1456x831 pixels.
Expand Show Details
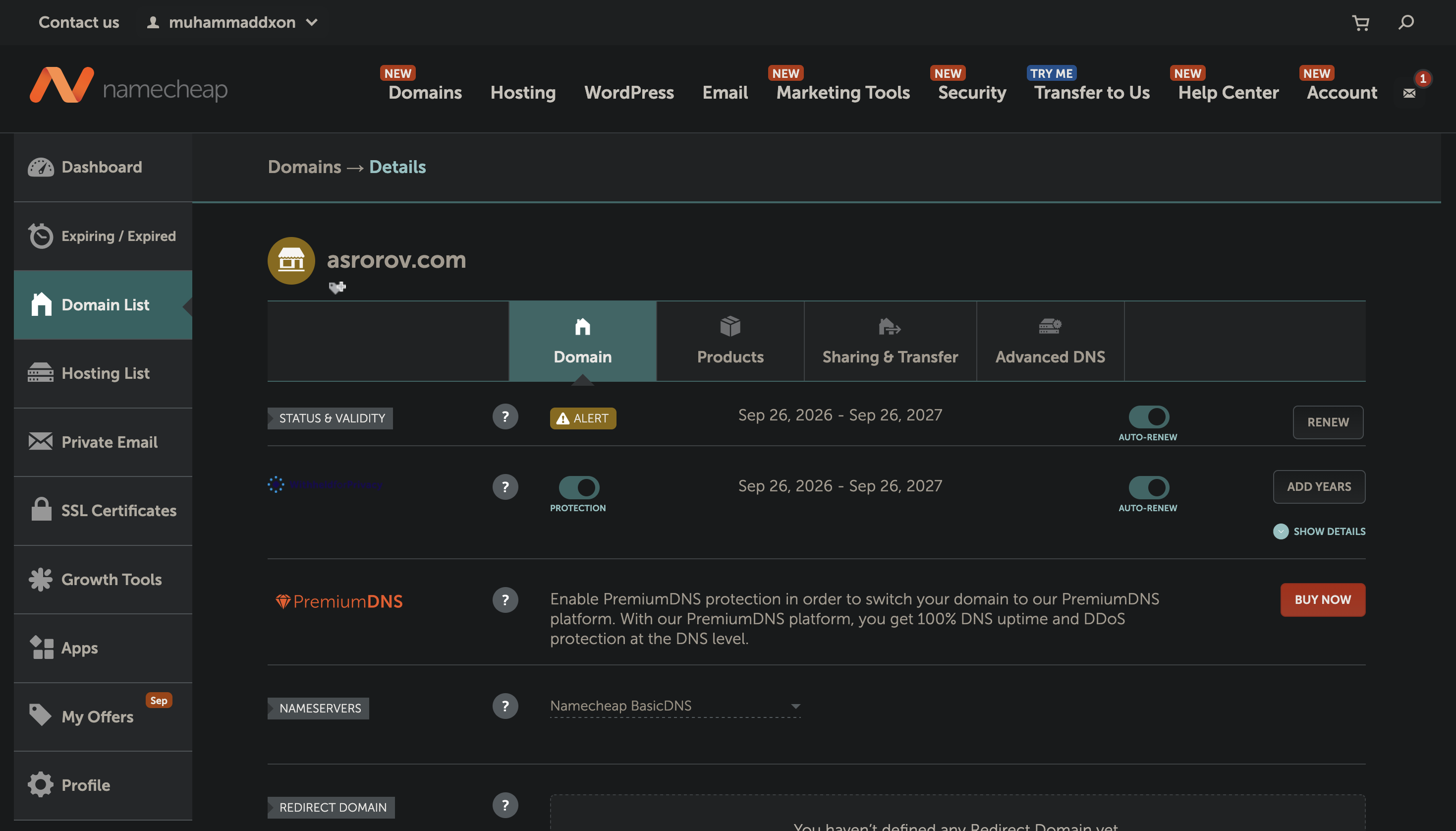pos(1319,532)
